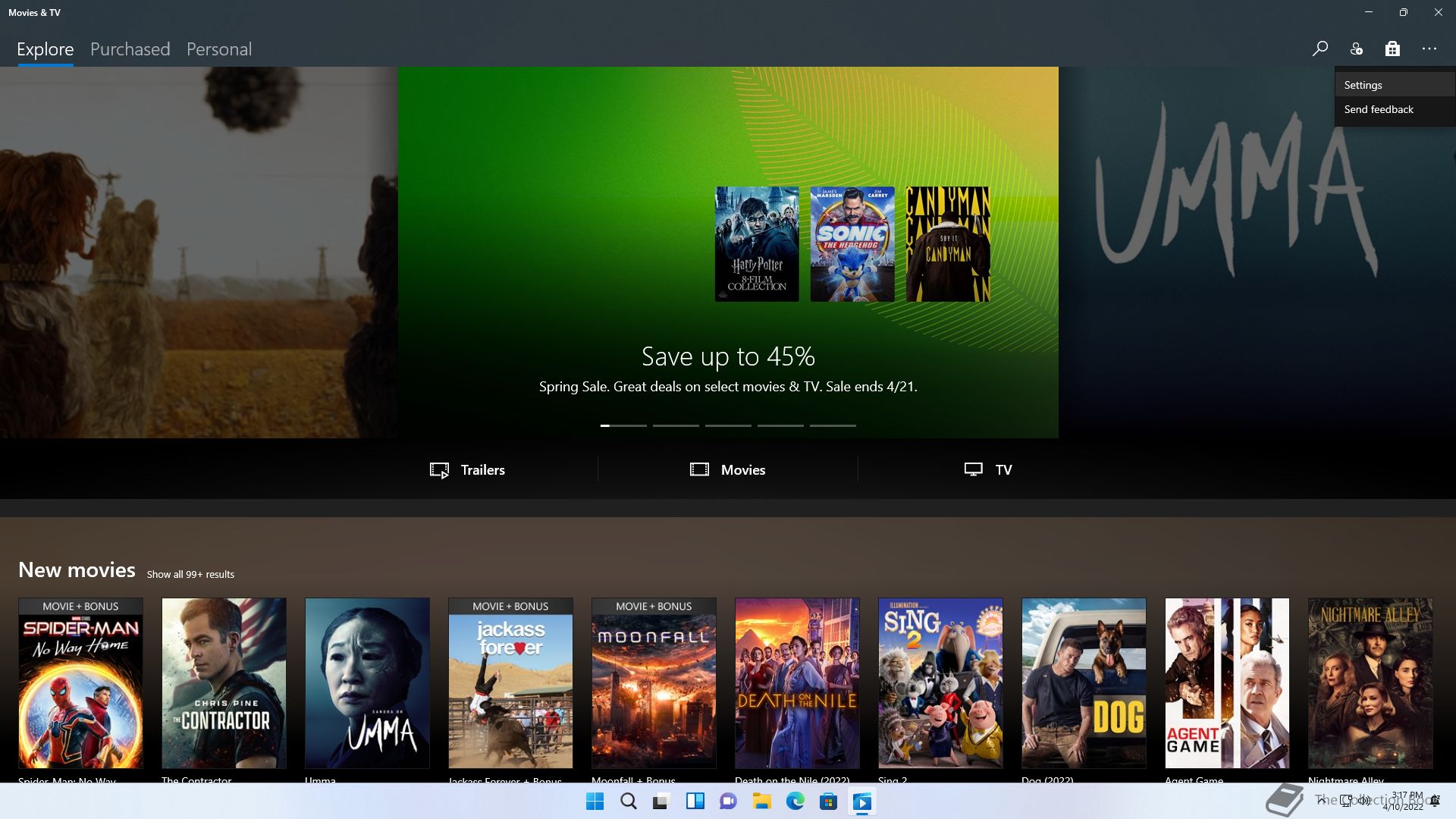The height and width of the screenshot is (819, 1456).
Task: Open taskbar Search
Action: [629, 801]
